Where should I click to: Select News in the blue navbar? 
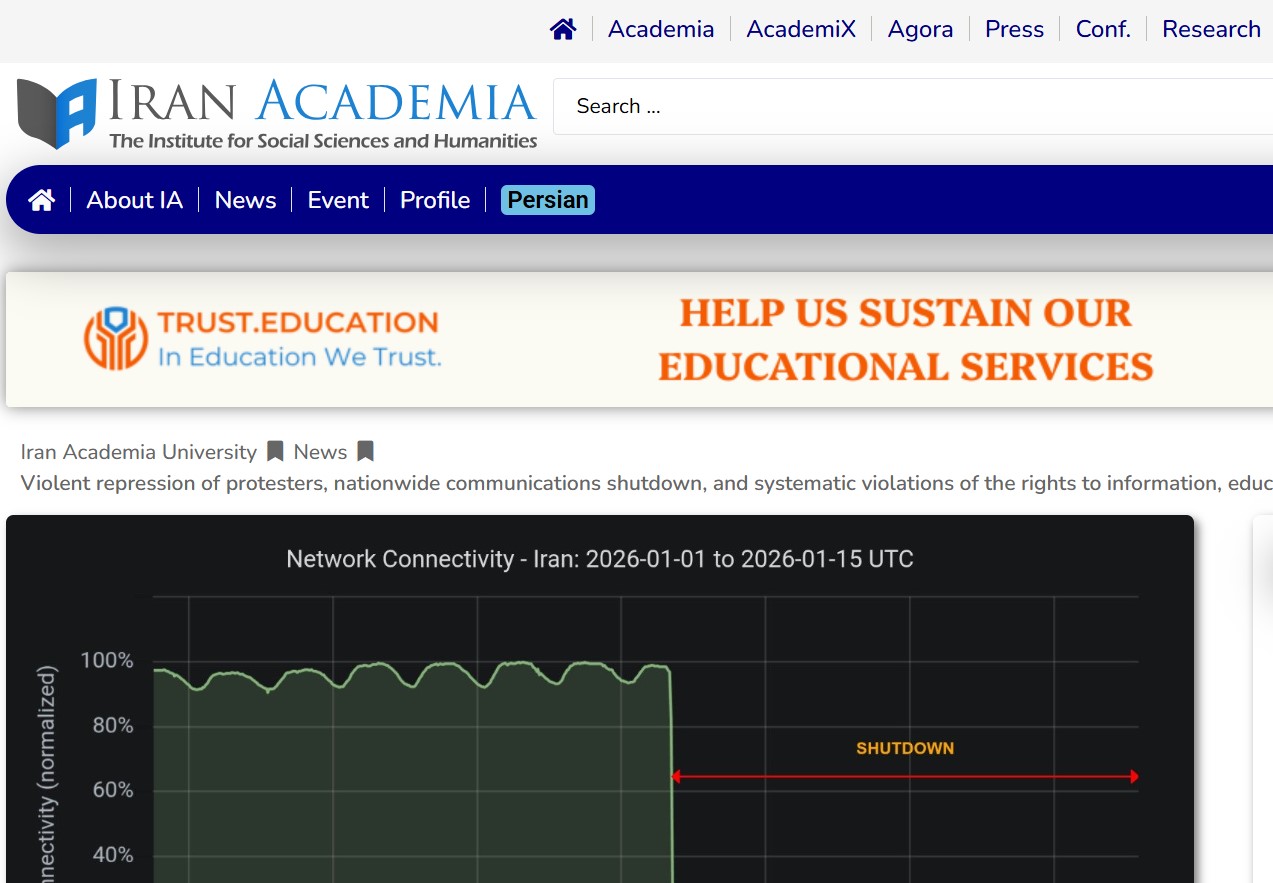pos(245,200)
